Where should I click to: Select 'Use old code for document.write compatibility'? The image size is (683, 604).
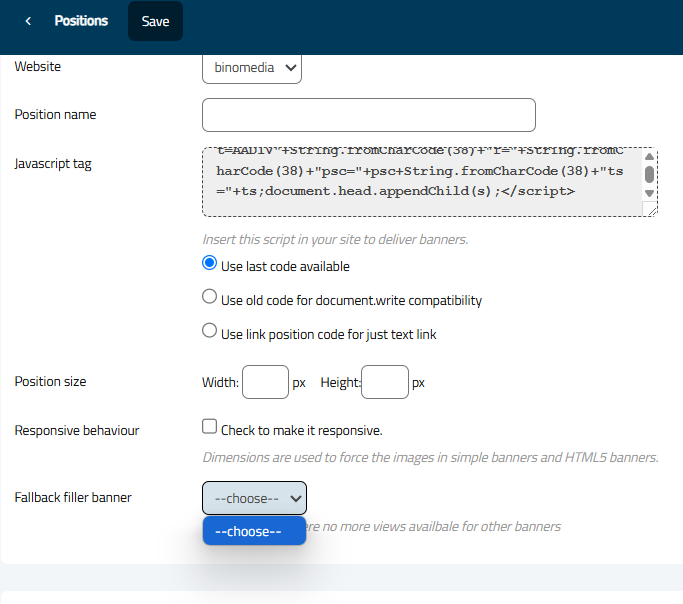210,297
